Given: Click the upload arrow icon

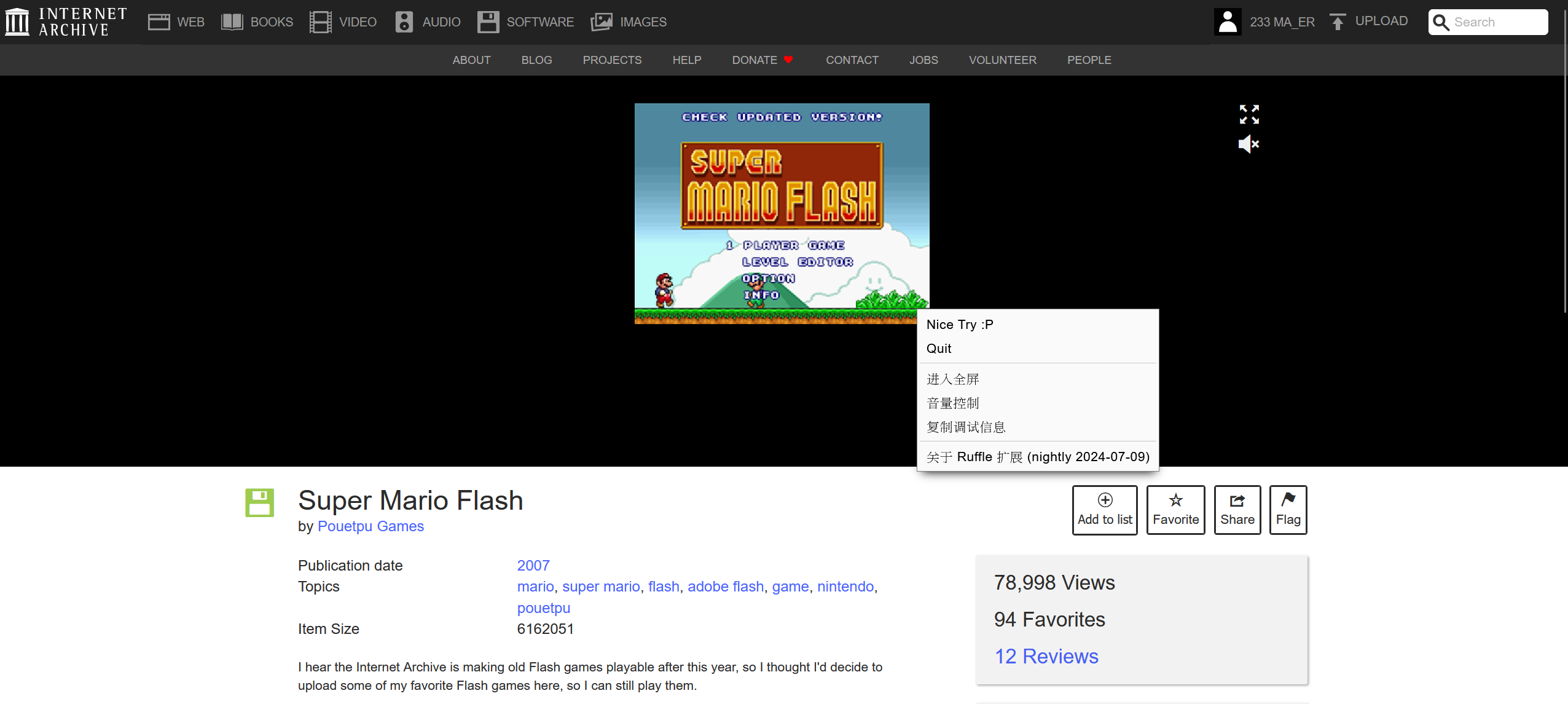Looking at the screenshot, I should pos(1338,22).
